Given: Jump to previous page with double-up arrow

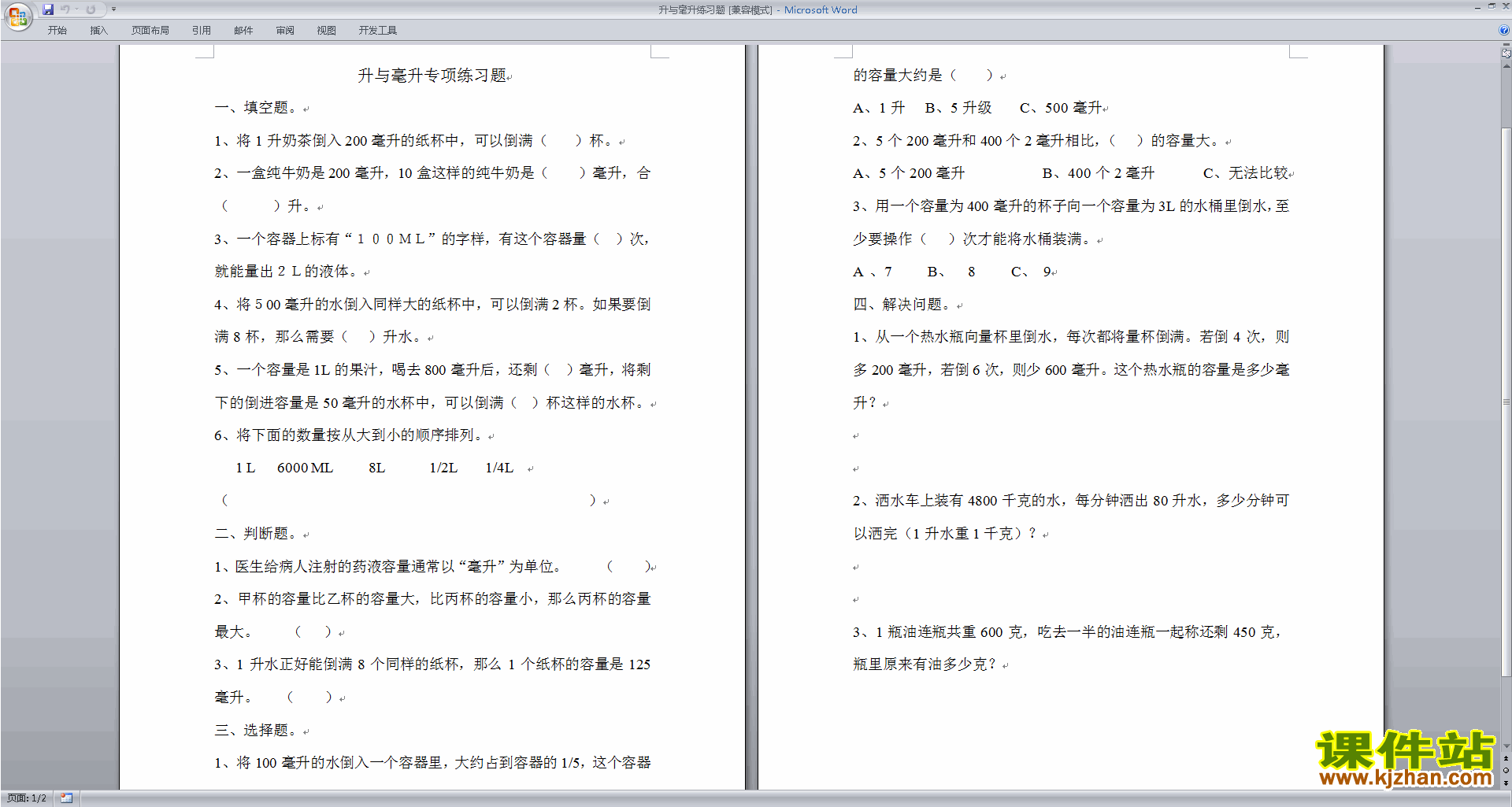Looking at the screenshot, I should [x=1506, y=759].
